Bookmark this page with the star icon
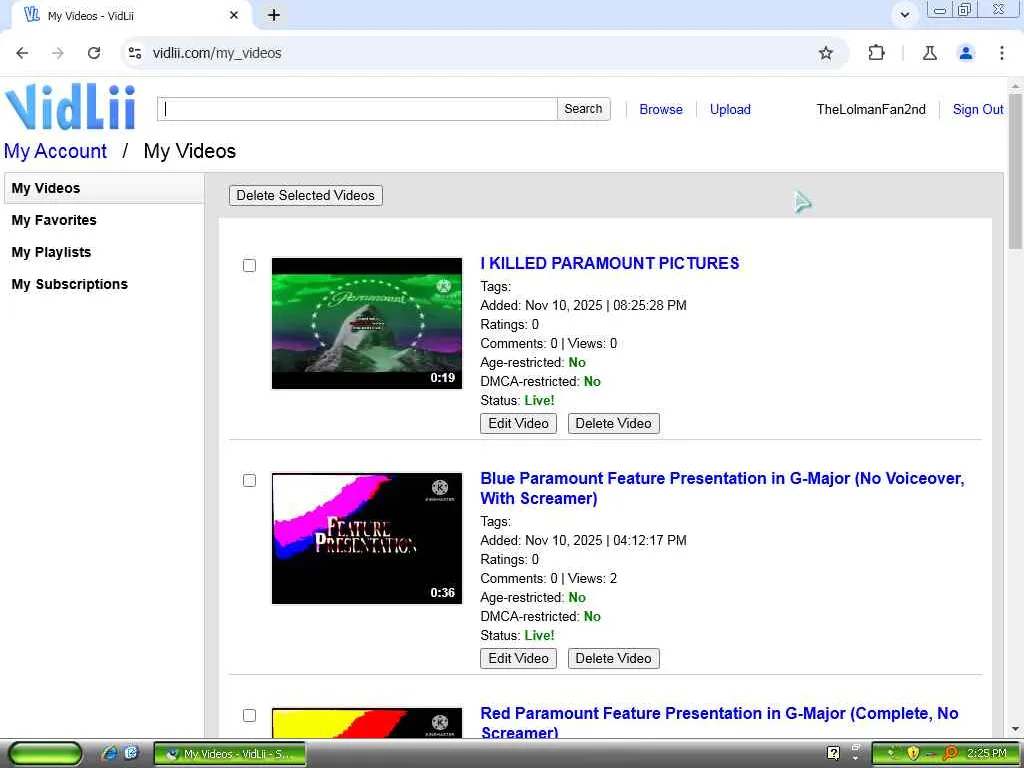Viewport: 1024px width, 768px height. 825,53
